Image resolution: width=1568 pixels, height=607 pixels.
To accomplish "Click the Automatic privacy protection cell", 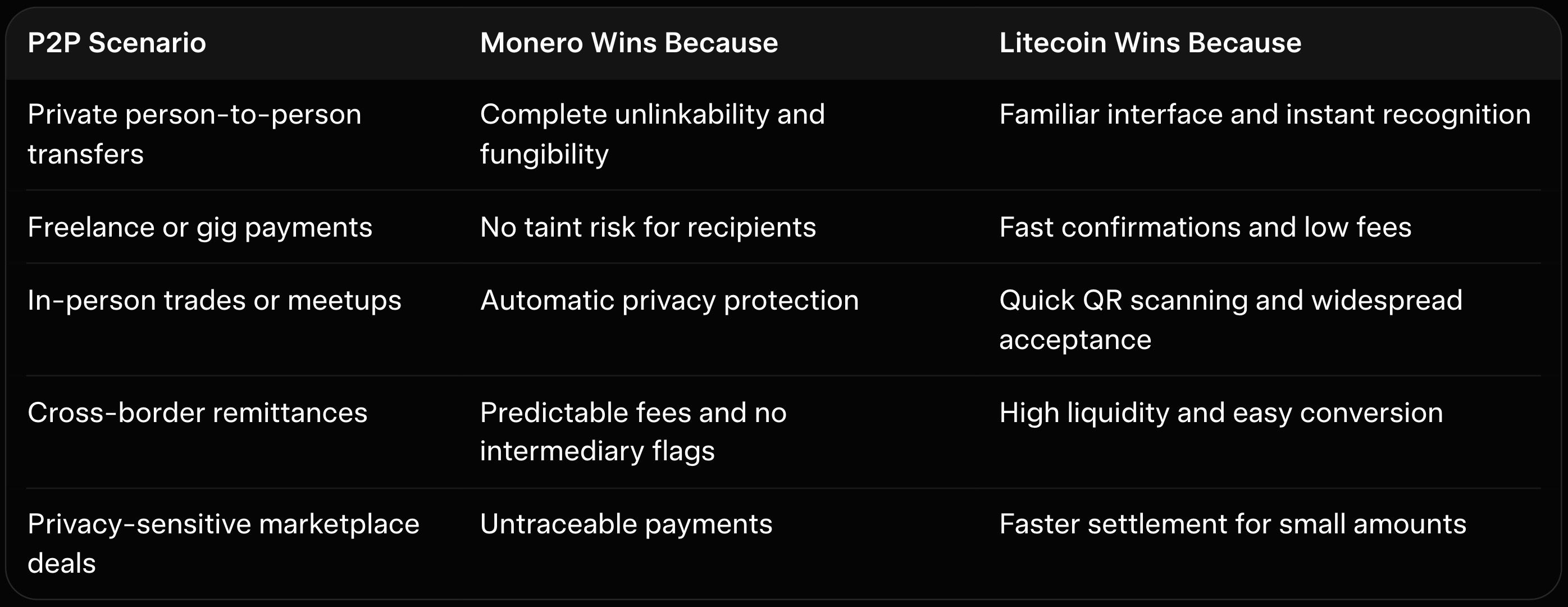I will point(669,301).
